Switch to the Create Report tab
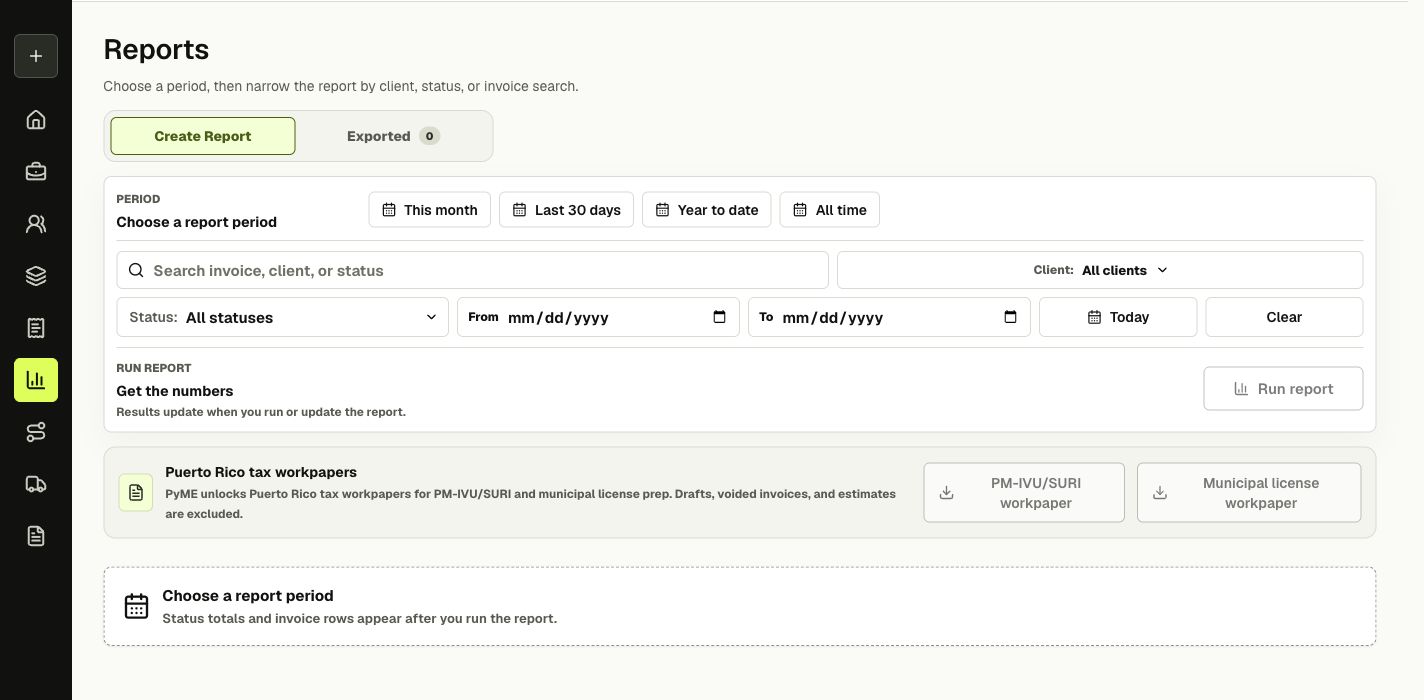This screenshot has width=1424, height=700. click(x=203, y=136)
